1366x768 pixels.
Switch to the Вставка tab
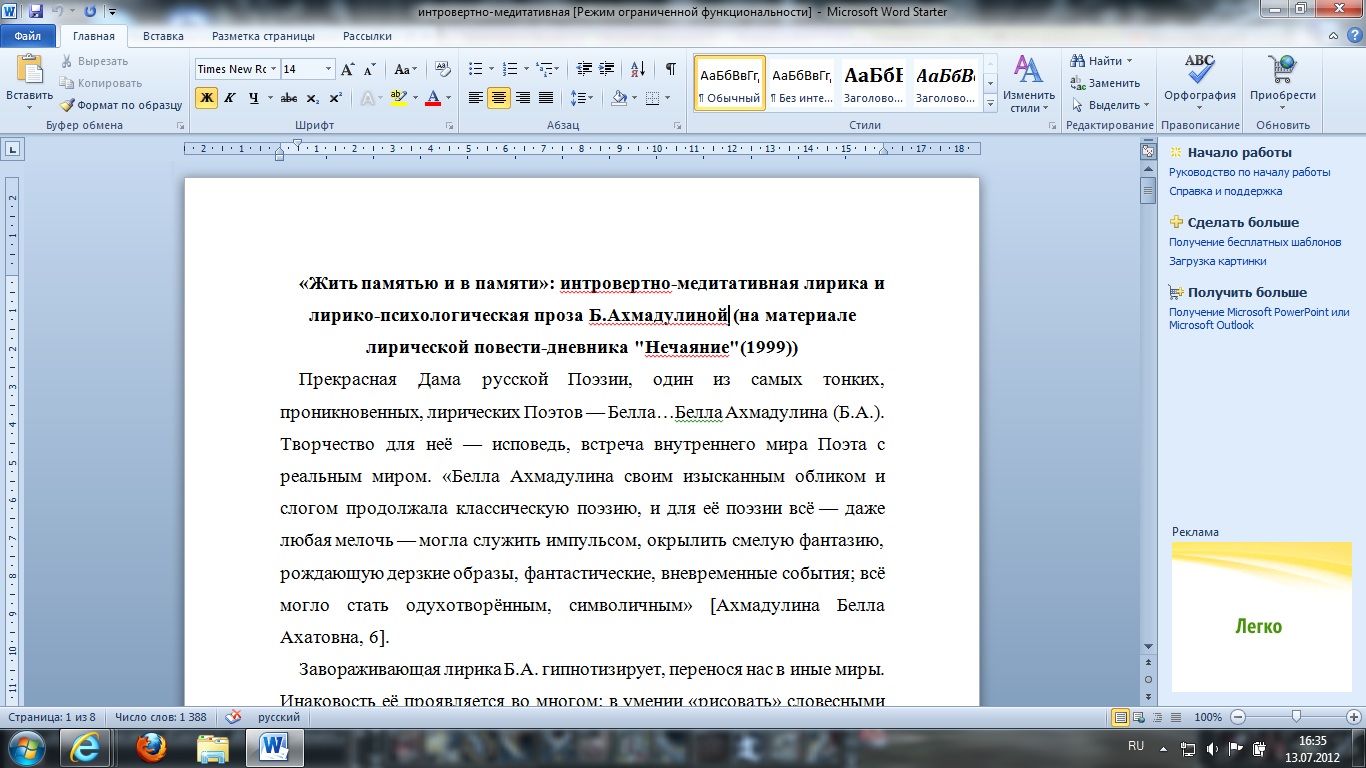163,36
